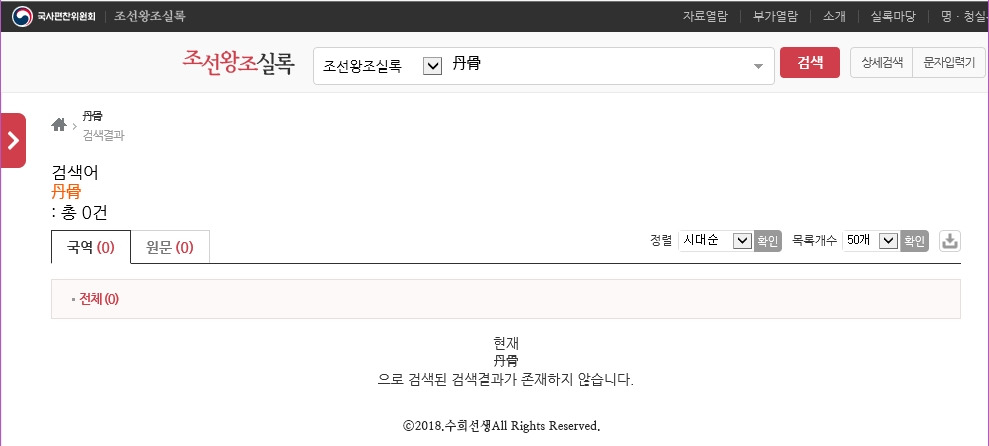Open the 실록마당 menu
Screen dimensions: 989x446
[892, 16]
